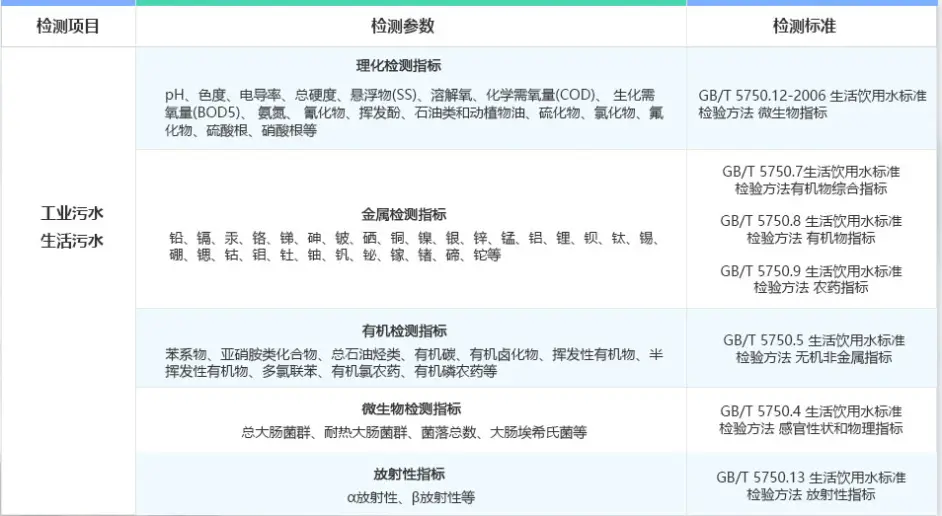This screenshot has width=942, height=516.
Task: Click the GB/T 5750.7 有机物综合指标 standard
Action: [x=811, y=180]
